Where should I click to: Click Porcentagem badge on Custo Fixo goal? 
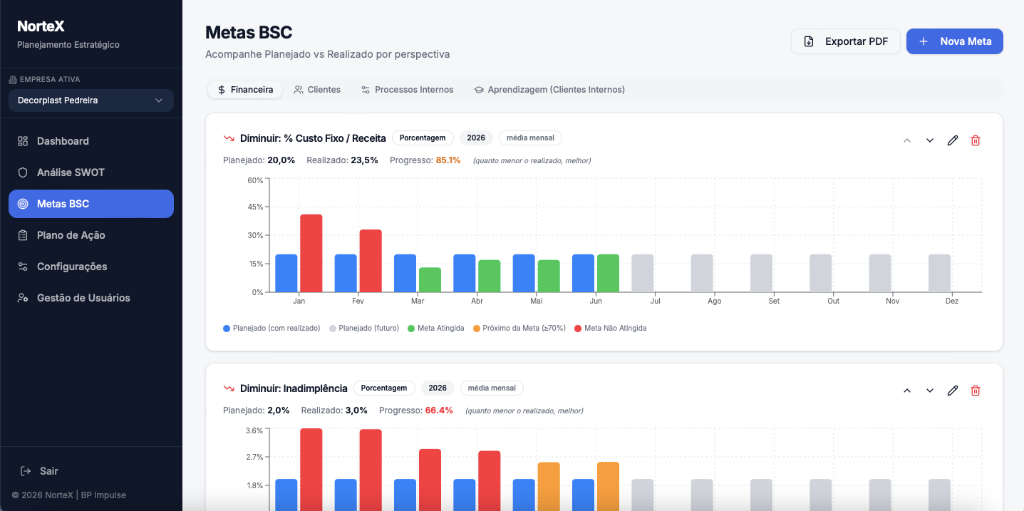pyautogui.click(x=423, y=138)
